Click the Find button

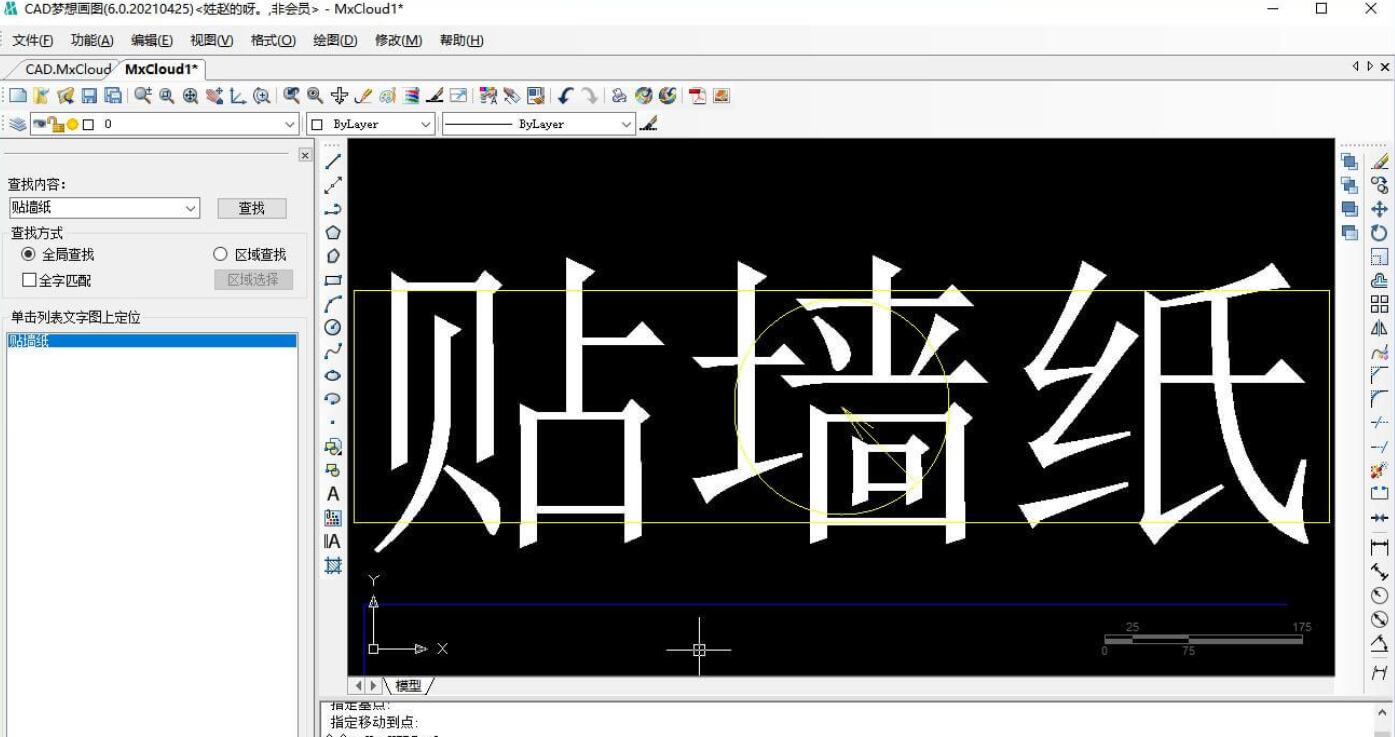point(252,208)
